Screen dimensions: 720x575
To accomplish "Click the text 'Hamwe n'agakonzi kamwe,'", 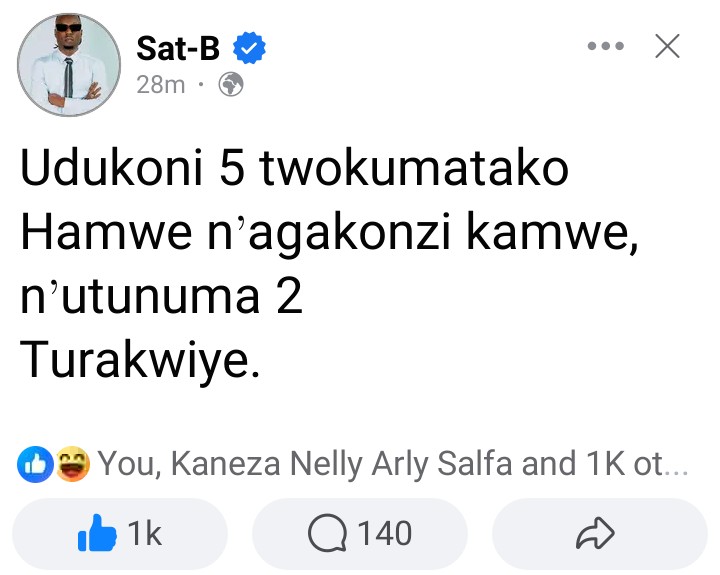I will pos(329,234).
